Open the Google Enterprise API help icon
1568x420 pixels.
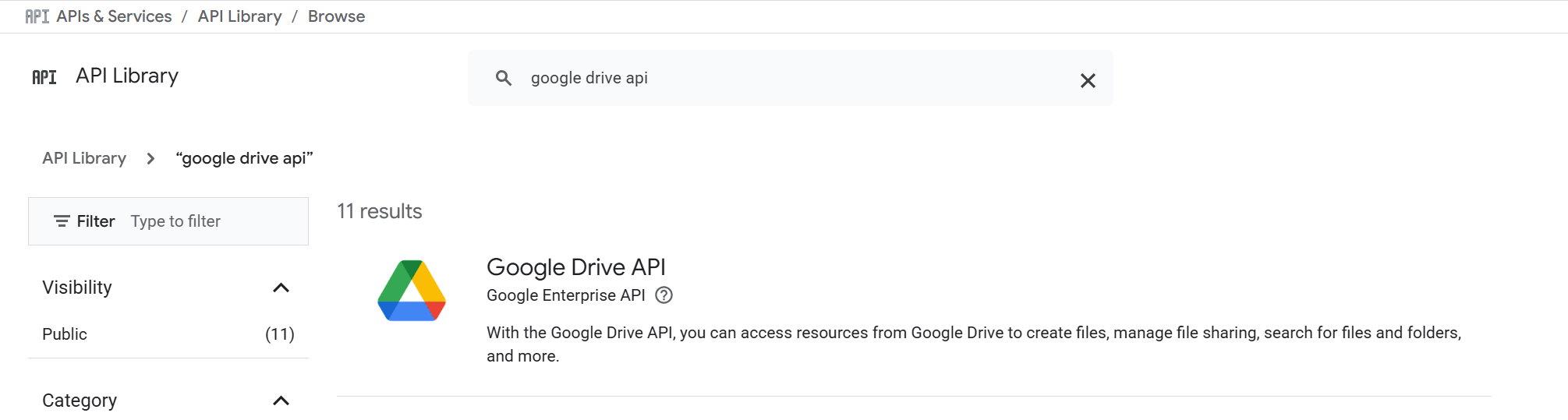coord(664,295)
